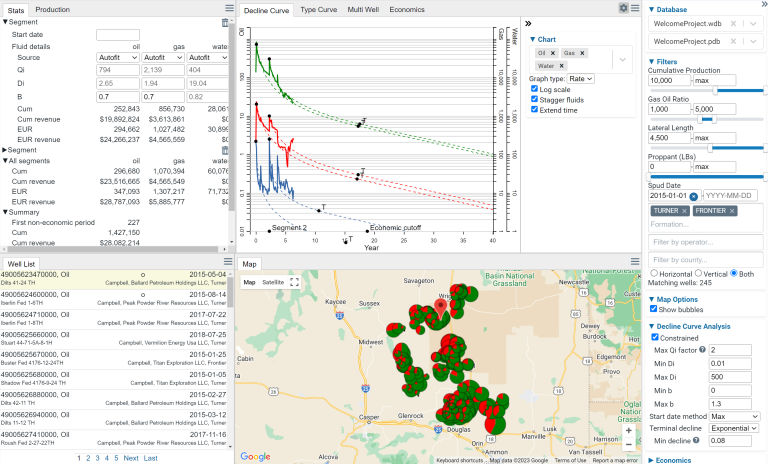Disable the Log scale checkbox
This screenshot has width=768, height=464.
(534, 89)
